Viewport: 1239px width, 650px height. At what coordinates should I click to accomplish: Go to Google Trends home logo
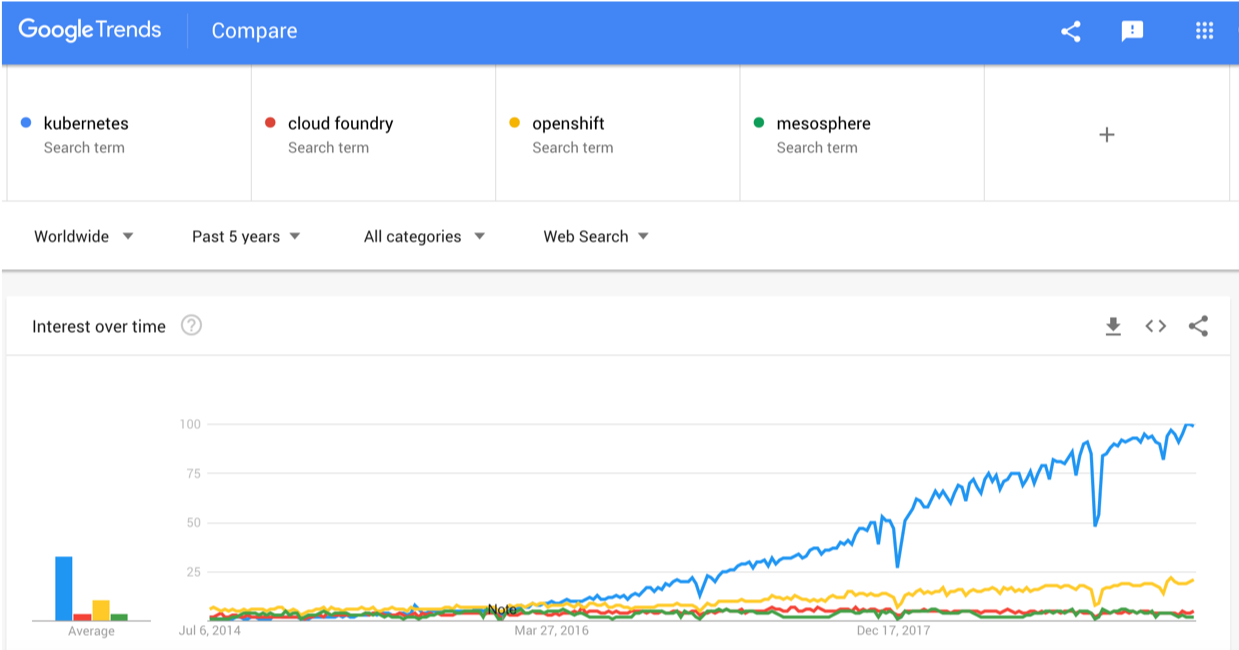point(90,31)
